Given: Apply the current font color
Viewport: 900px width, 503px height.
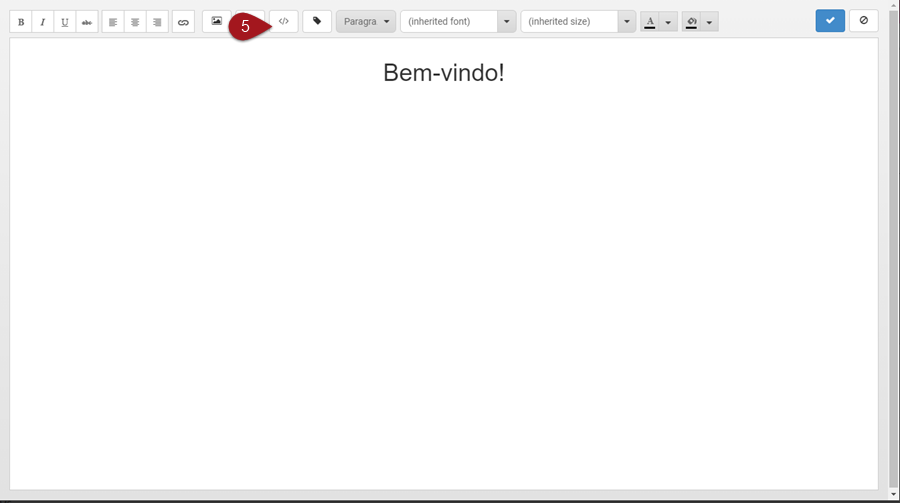Looking at the screenshot, I should point(650,22).
